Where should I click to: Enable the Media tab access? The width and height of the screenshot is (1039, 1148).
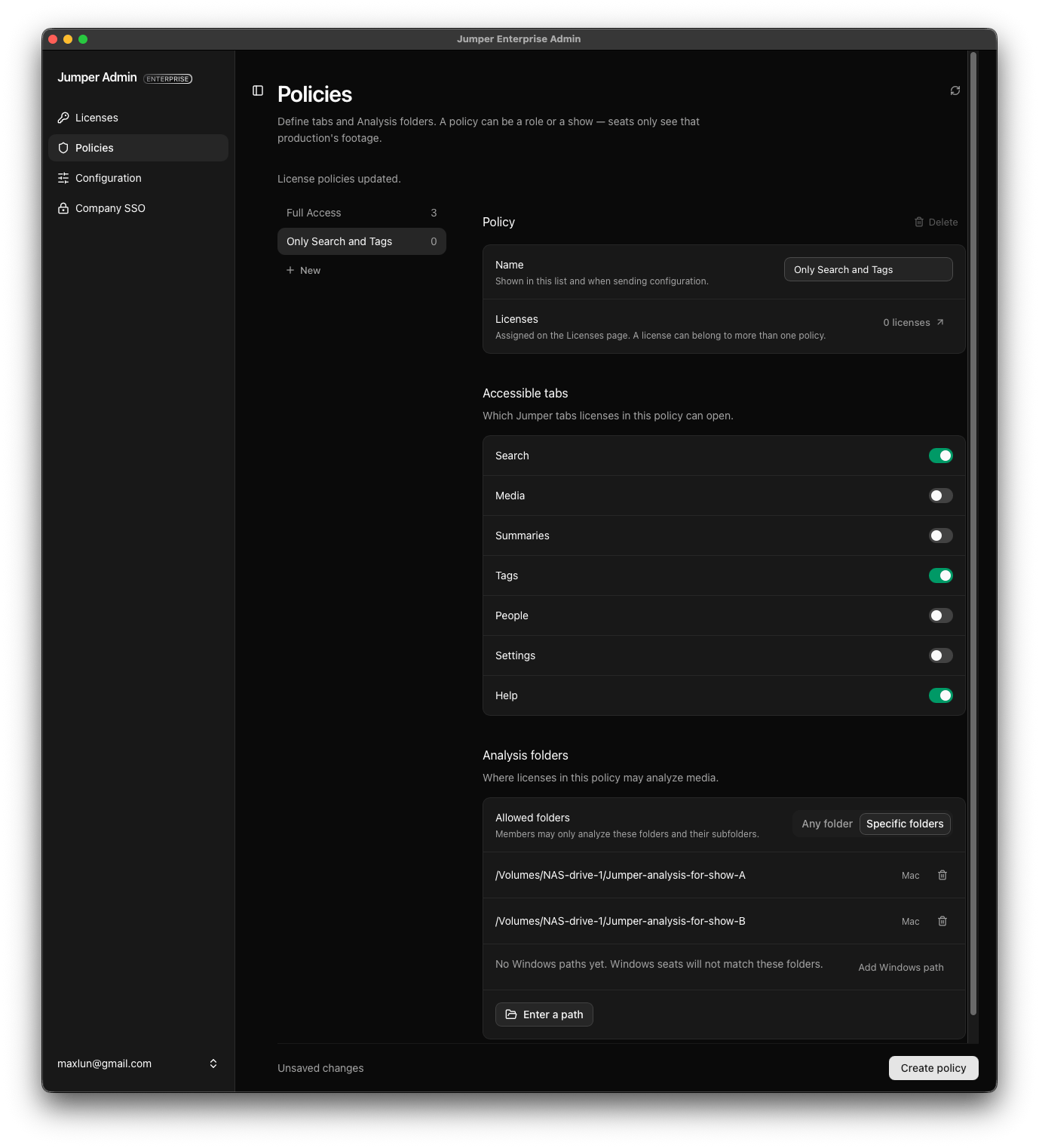941,496
